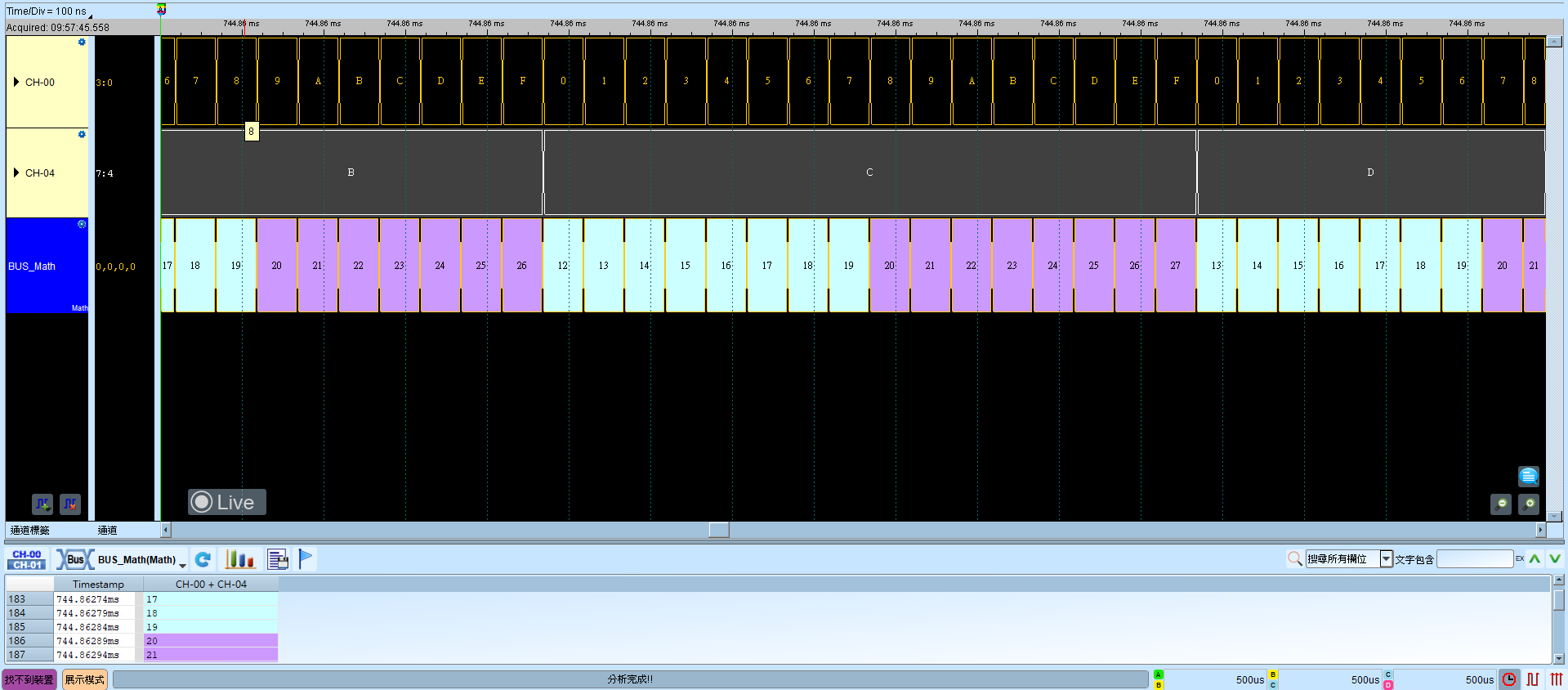Click the 展示模式 button
This screenshot has width=1568, height=690.
(x=84, y=679)
